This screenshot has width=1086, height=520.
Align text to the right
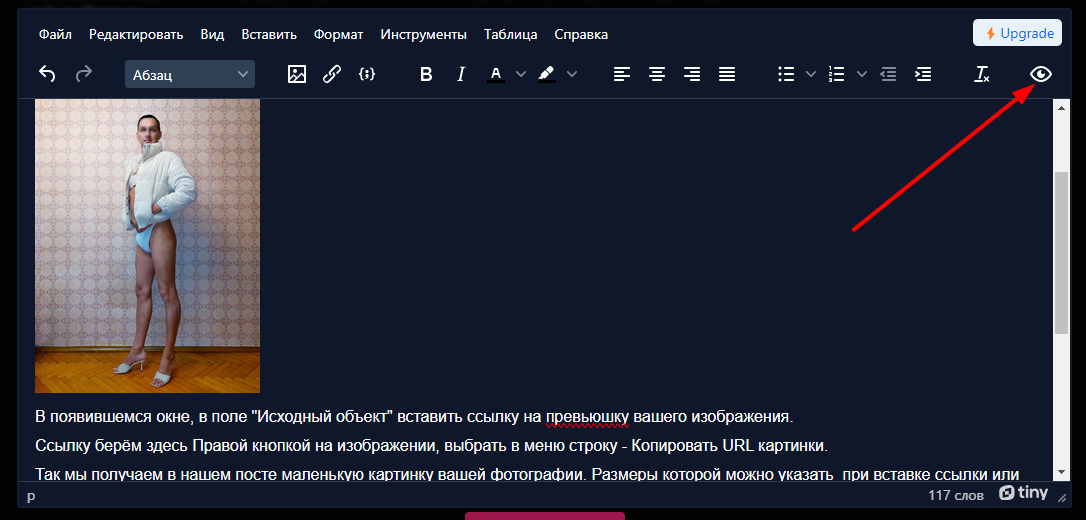point(692,74)
